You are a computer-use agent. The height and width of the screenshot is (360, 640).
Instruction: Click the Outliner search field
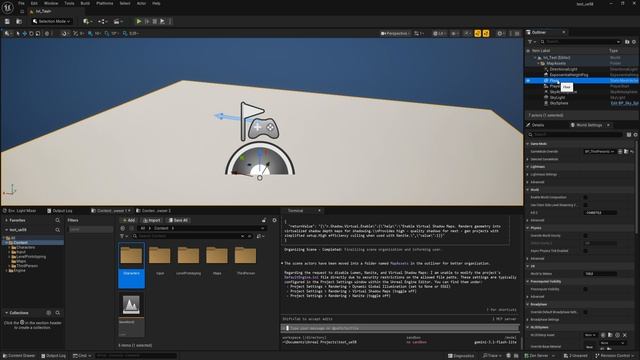pyautogui.click(x=580, y=42)
